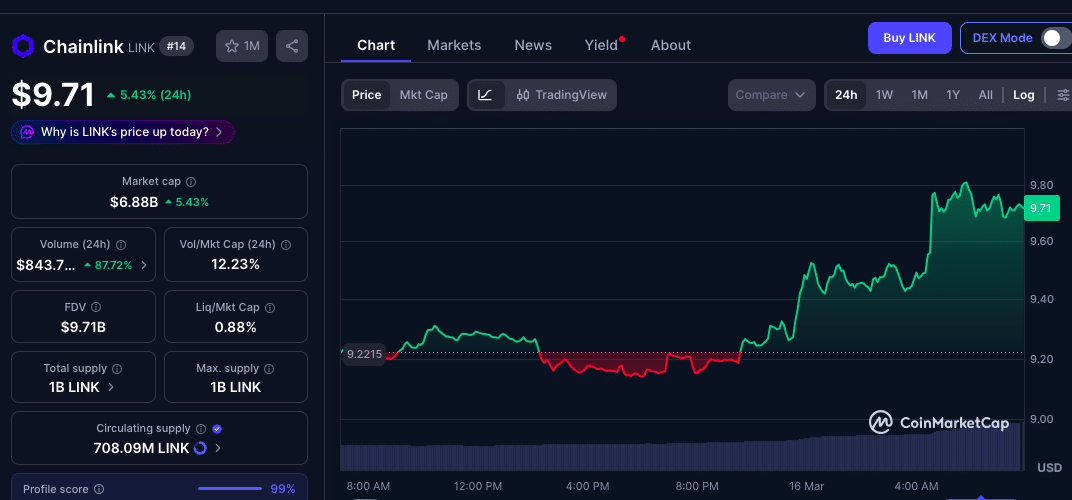The width and height of the screenshot is (1072, 500).
Task: Expand Total supply 1B LINK chevron
Action: 111,387
